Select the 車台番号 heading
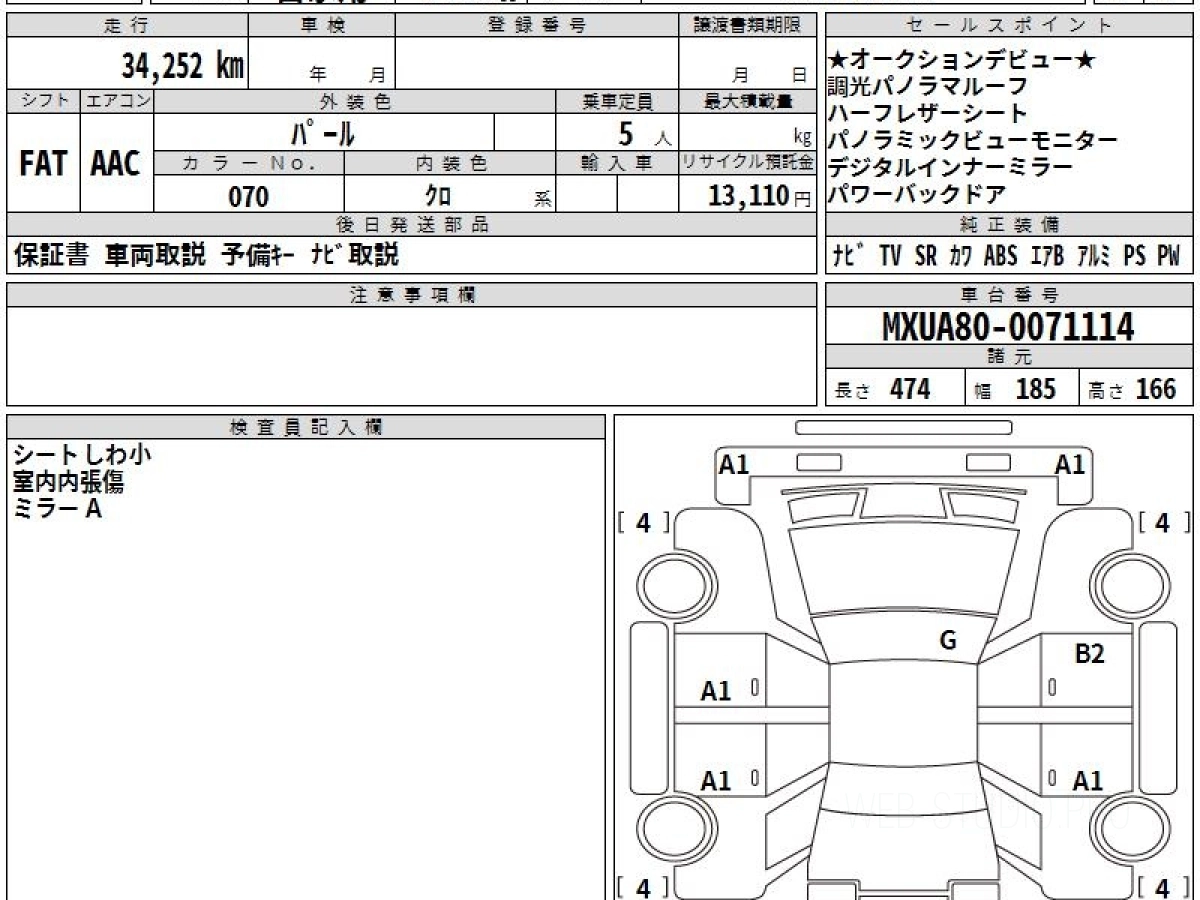Image resolution: width=1200 pixels, height=900 pixels. pos(1010,295)
